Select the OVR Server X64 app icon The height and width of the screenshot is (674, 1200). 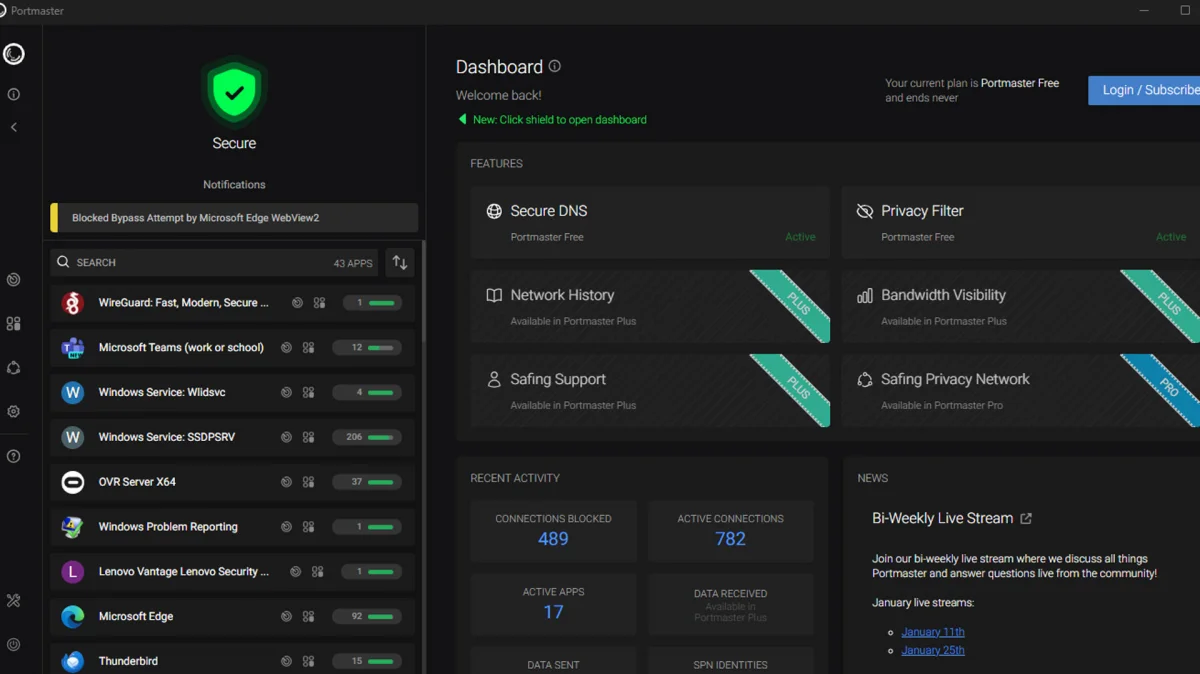pos(72,482)
